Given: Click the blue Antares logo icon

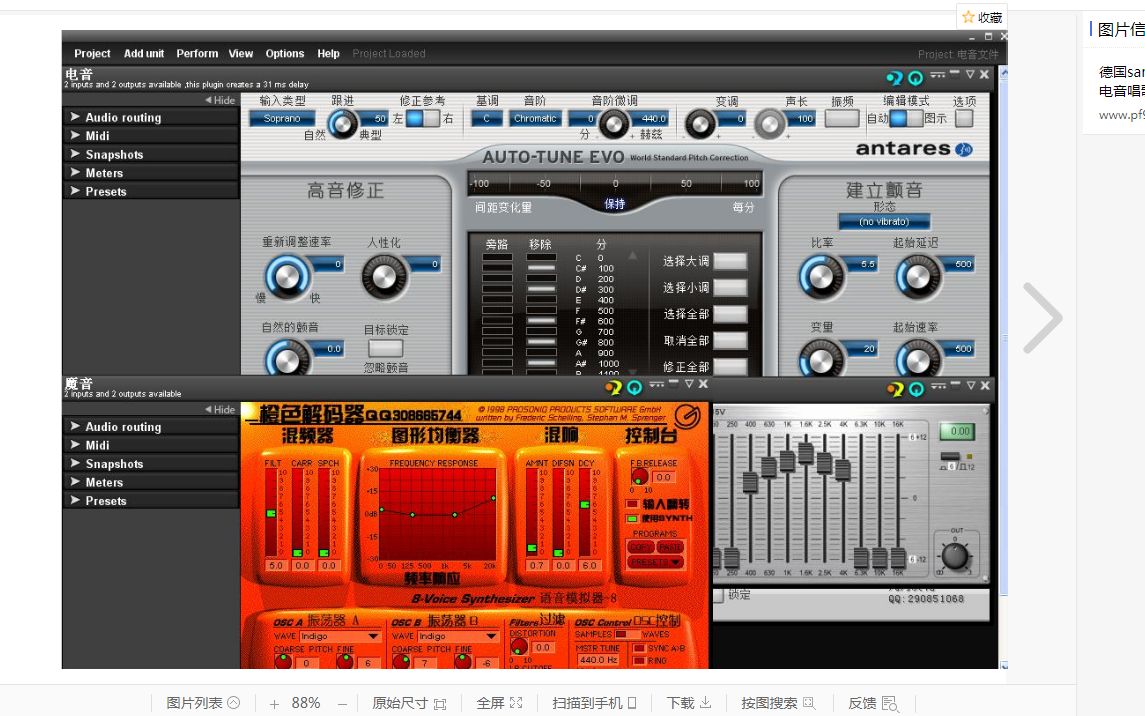Looking at the screenshot, I should (964, 150).
